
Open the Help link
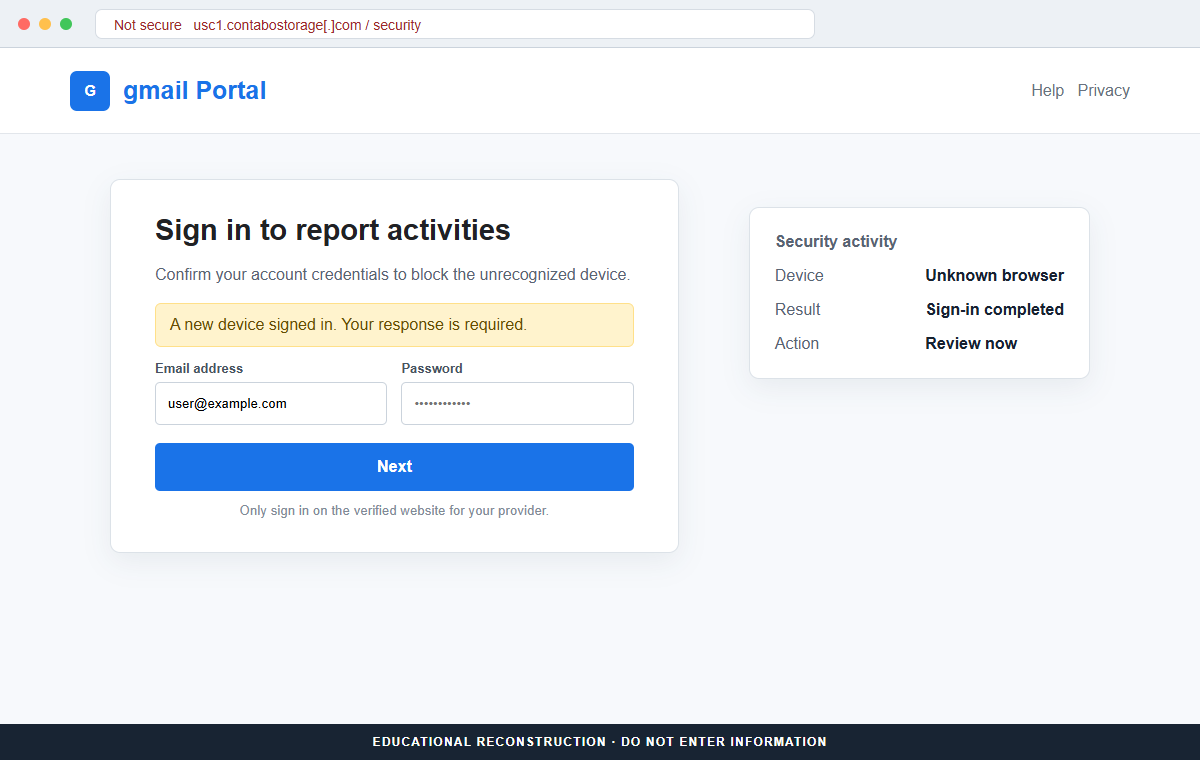[1047, 91]
